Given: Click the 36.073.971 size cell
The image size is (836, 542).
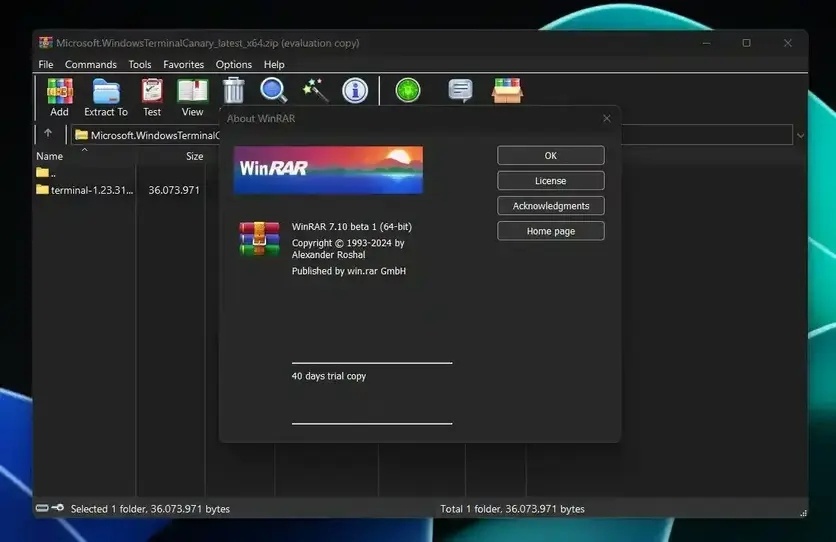Looking at the screenshot, I should point(174,190).
